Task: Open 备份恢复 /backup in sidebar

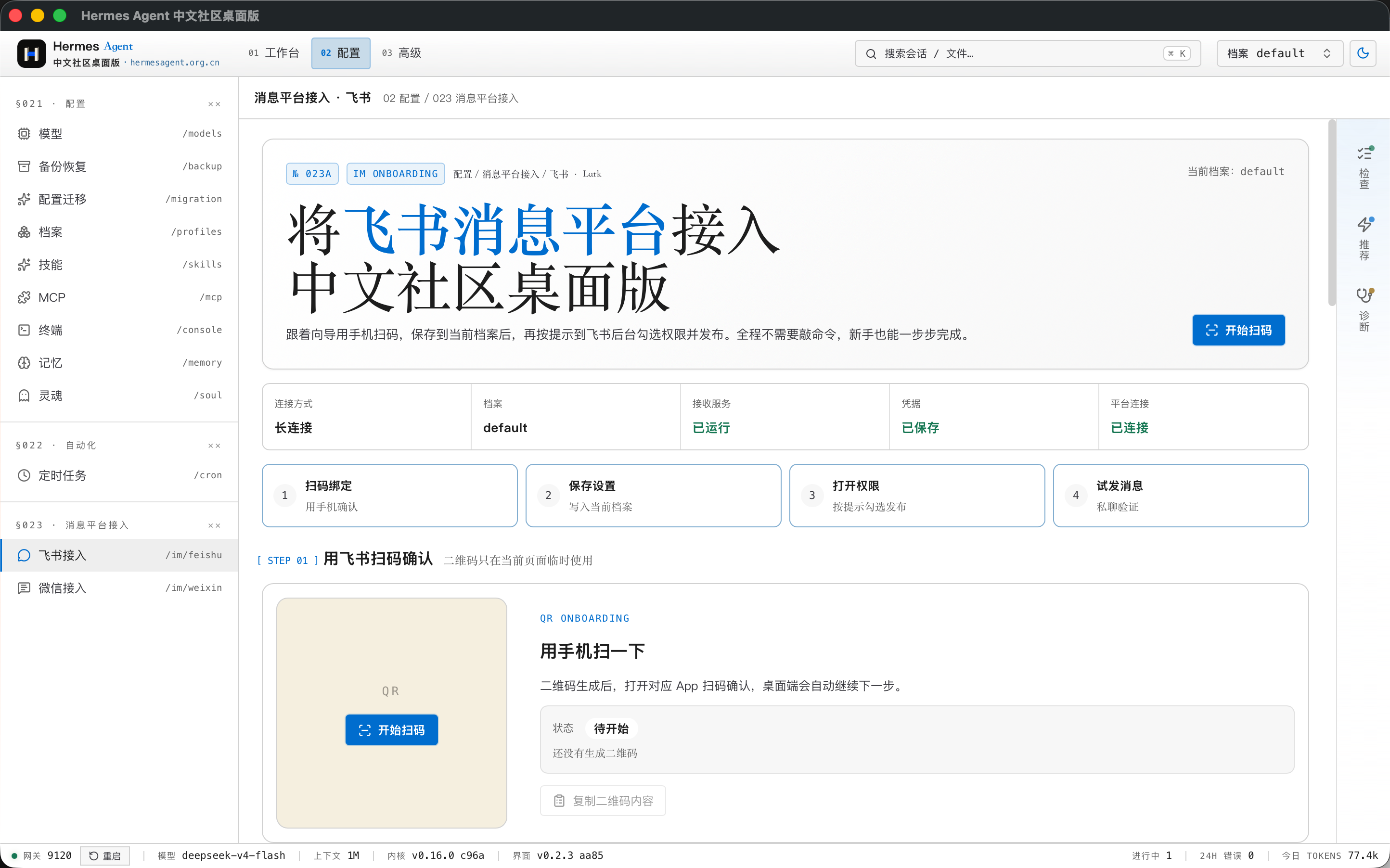Action: point(119,166)
